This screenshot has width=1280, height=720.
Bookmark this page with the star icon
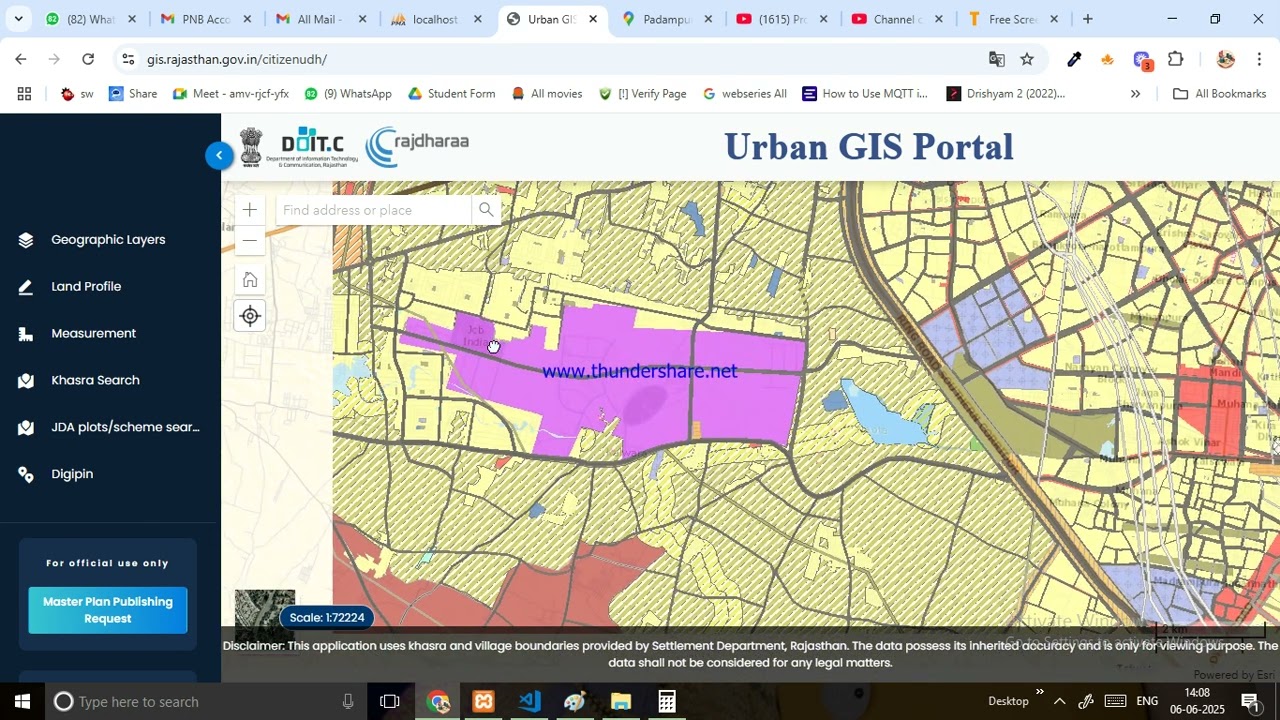click(x=1027, y=60)
